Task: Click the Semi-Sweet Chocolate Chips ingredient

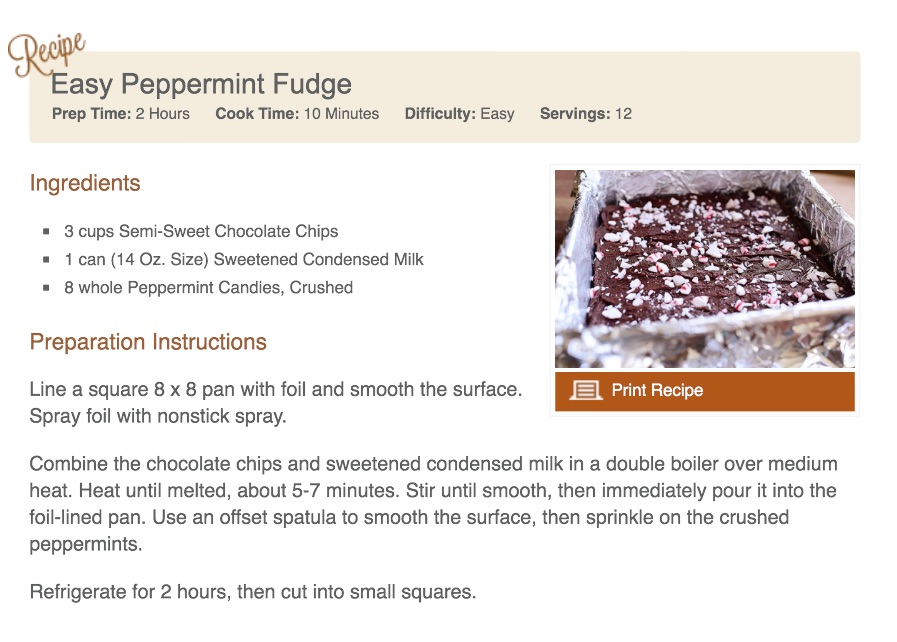Action: click(201, 231)
